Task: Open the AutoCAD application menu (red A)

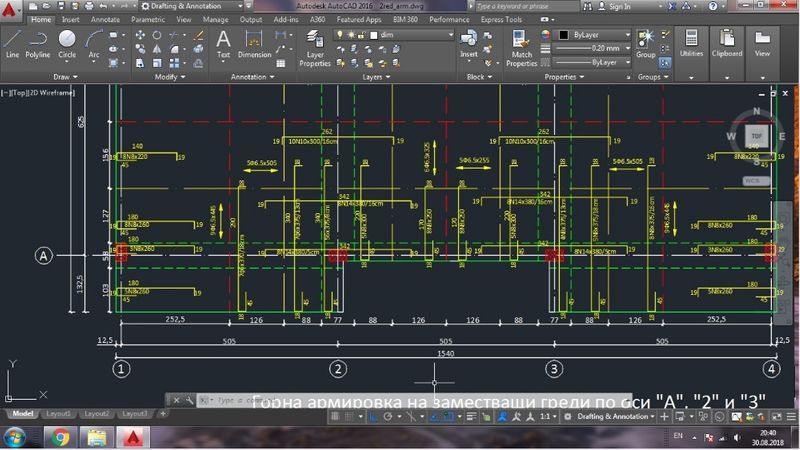Action: tap(9, 10)
